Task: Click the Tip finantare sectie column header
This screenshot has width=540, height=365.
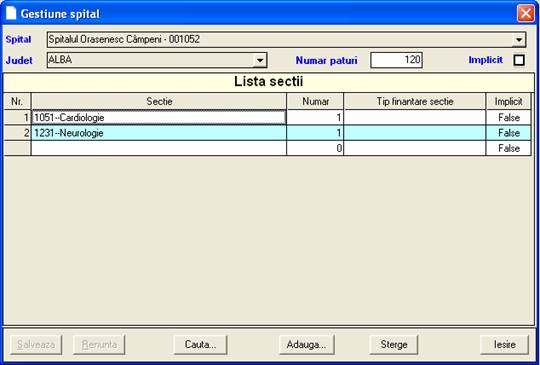Action: tap(415, 101)
